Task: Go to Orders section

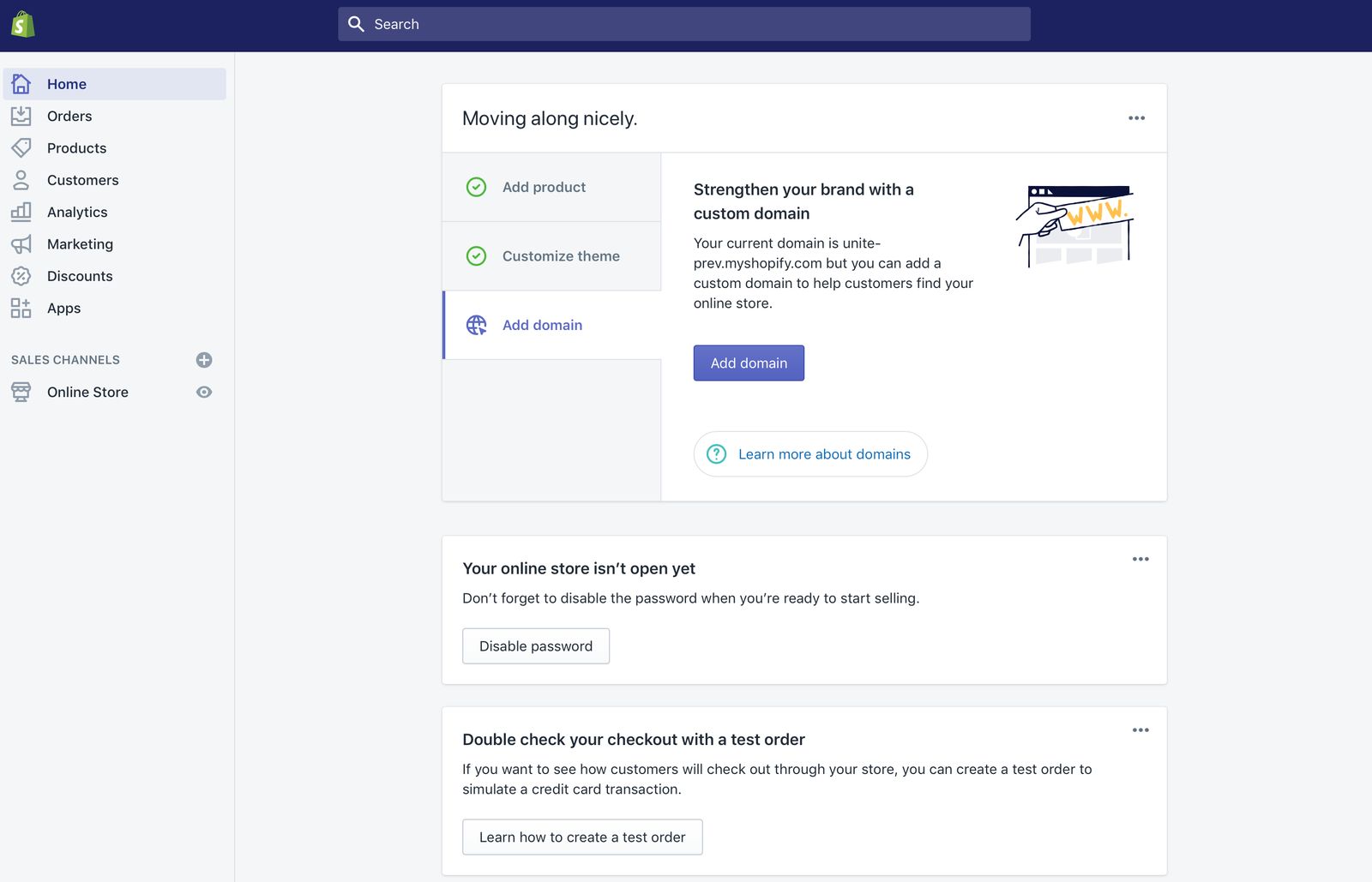Action: [x=115, y=116]
